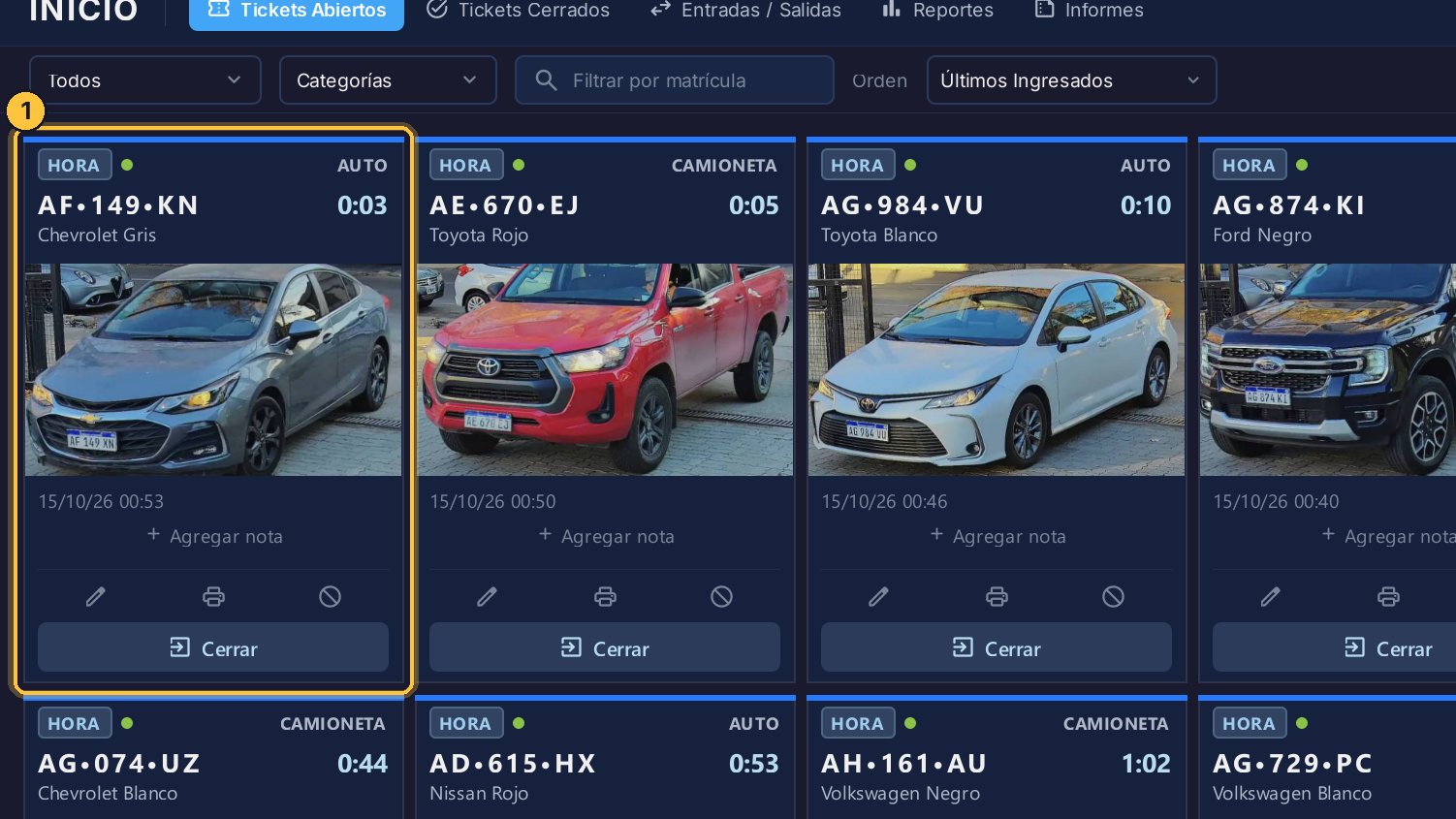
Task: Cancel the AF•149•KN ticket with ban icon
Action: pos(330,596)
